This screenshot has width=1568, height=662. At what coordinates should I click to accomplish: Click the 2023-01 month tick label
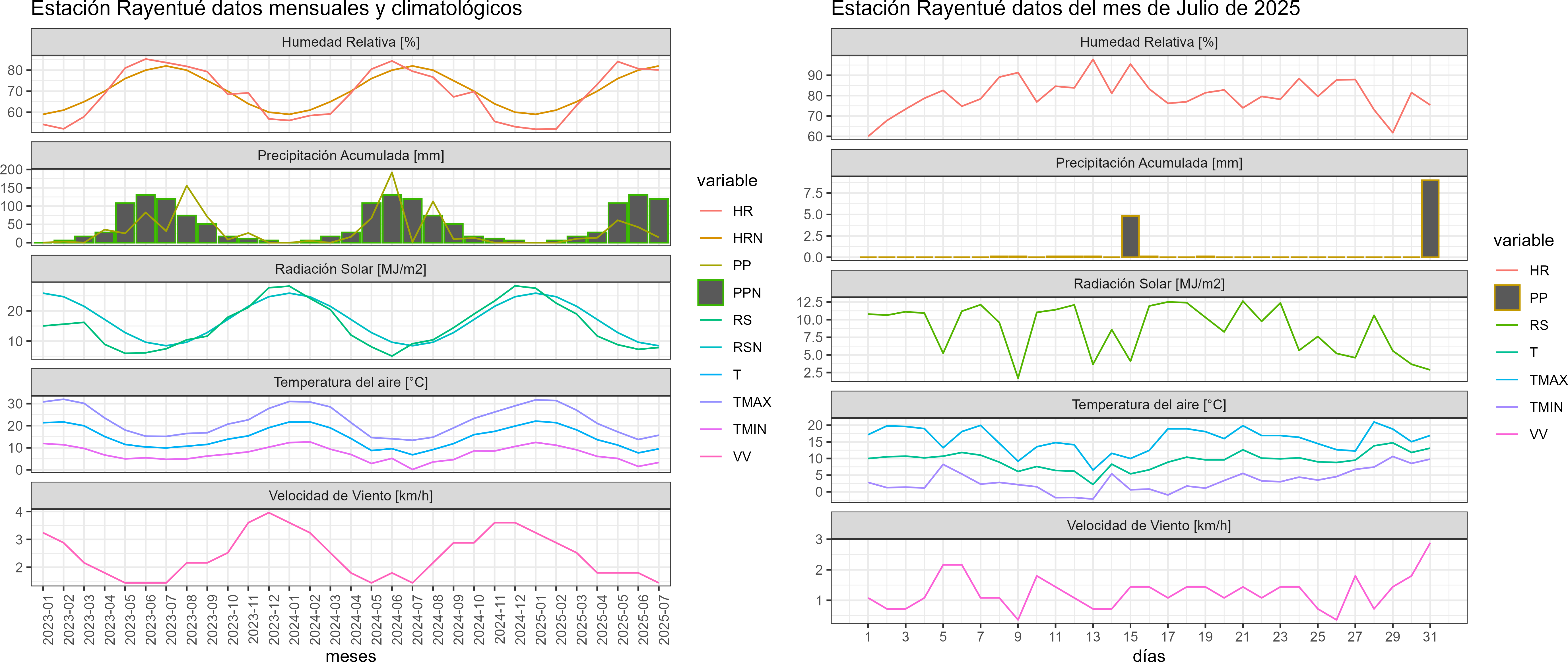pos(48,620)
